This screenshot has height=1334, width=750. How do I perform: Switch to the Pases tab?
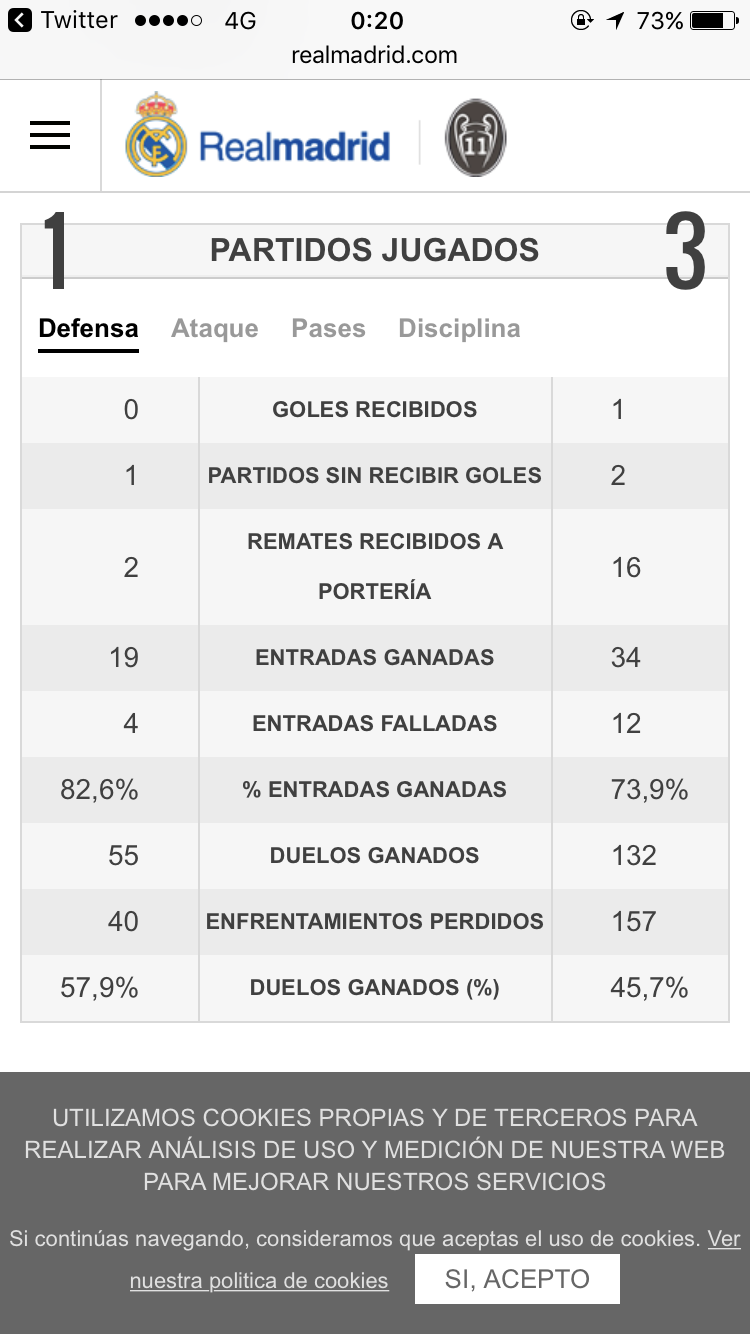328,329
